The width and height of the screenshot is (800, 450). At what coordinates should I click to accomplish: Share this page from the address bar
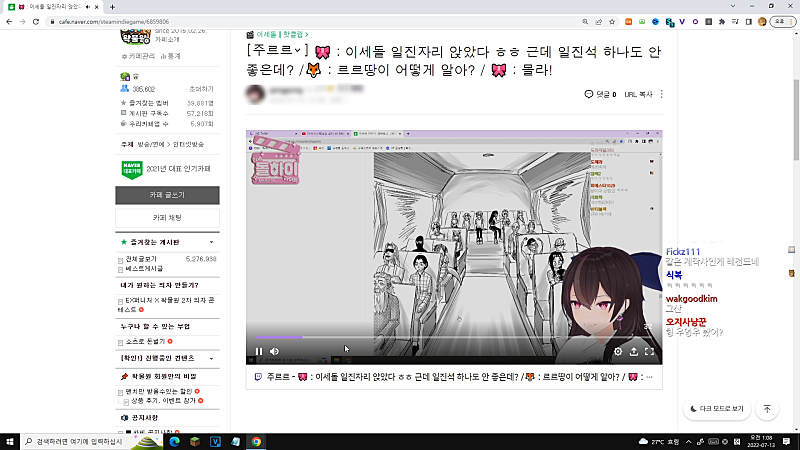(598, 21)
